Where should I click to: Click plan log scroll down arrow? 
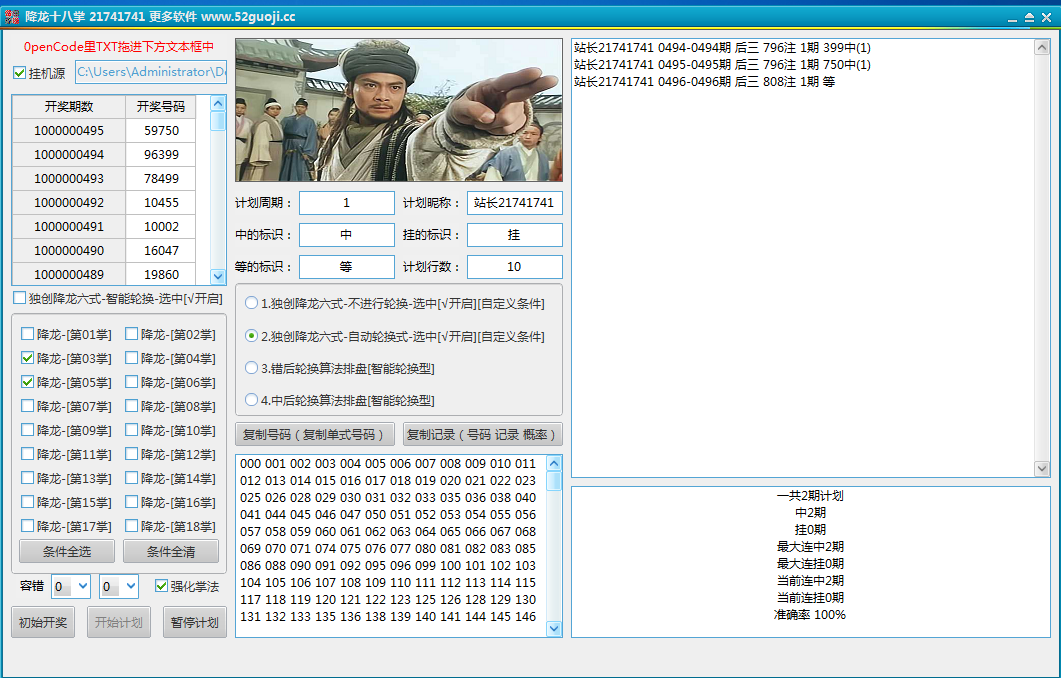(1042, 468)
